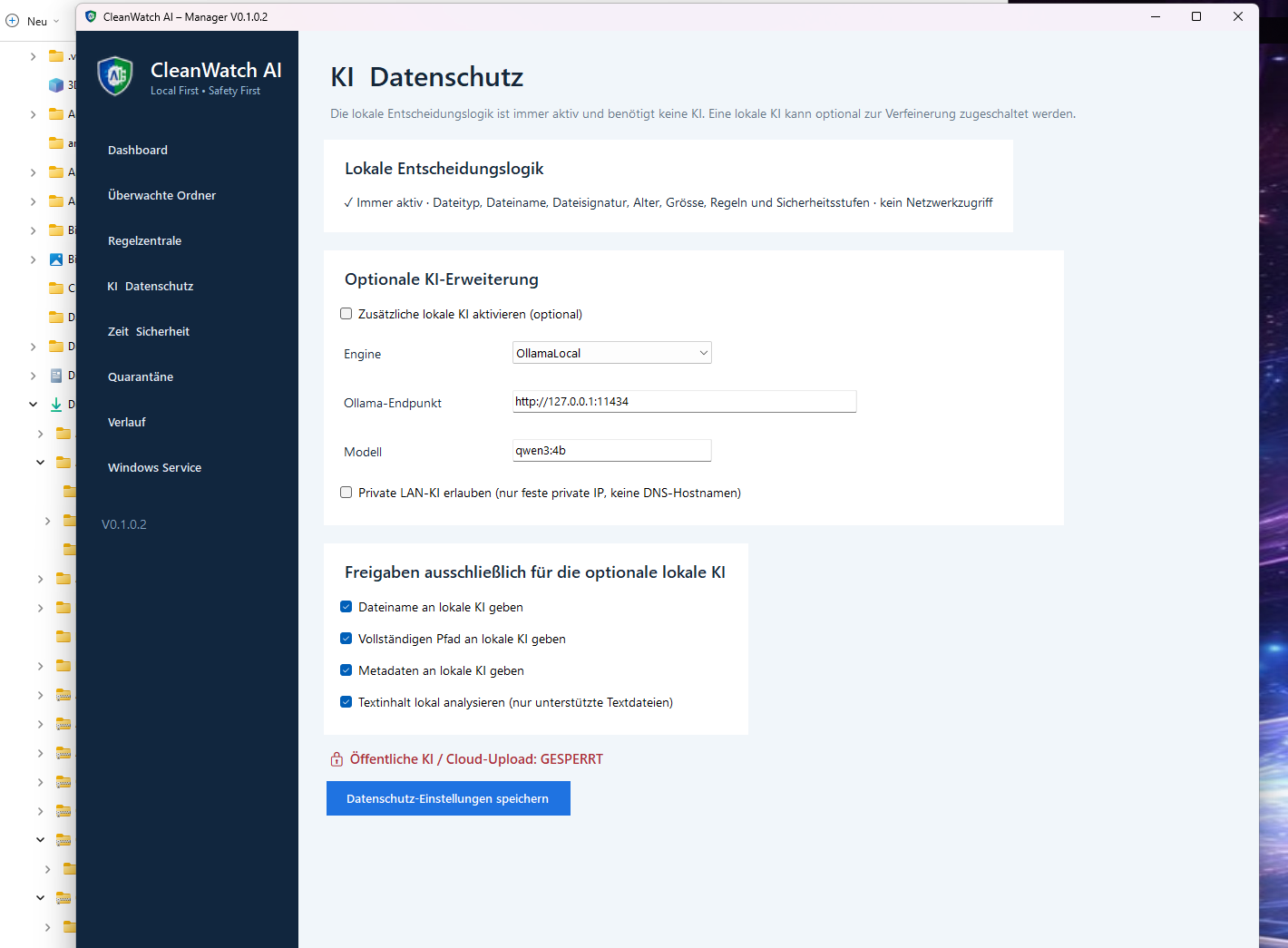Save with Datenschutz-Einstellungen speichern button

448,798
